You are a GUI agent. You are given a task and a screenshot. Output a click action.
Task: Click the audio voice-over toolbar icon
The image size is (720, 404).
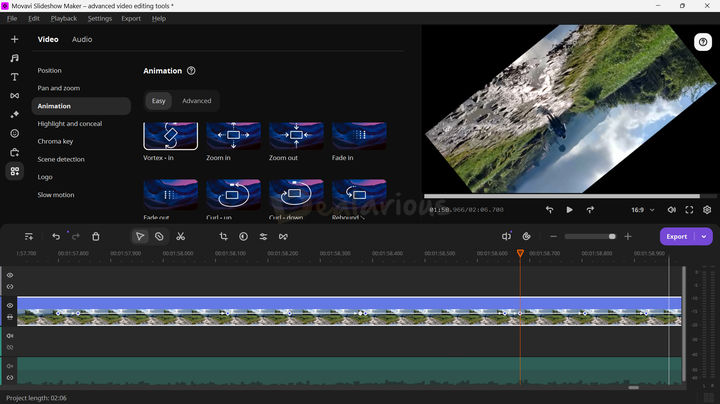tap(506, 236)
